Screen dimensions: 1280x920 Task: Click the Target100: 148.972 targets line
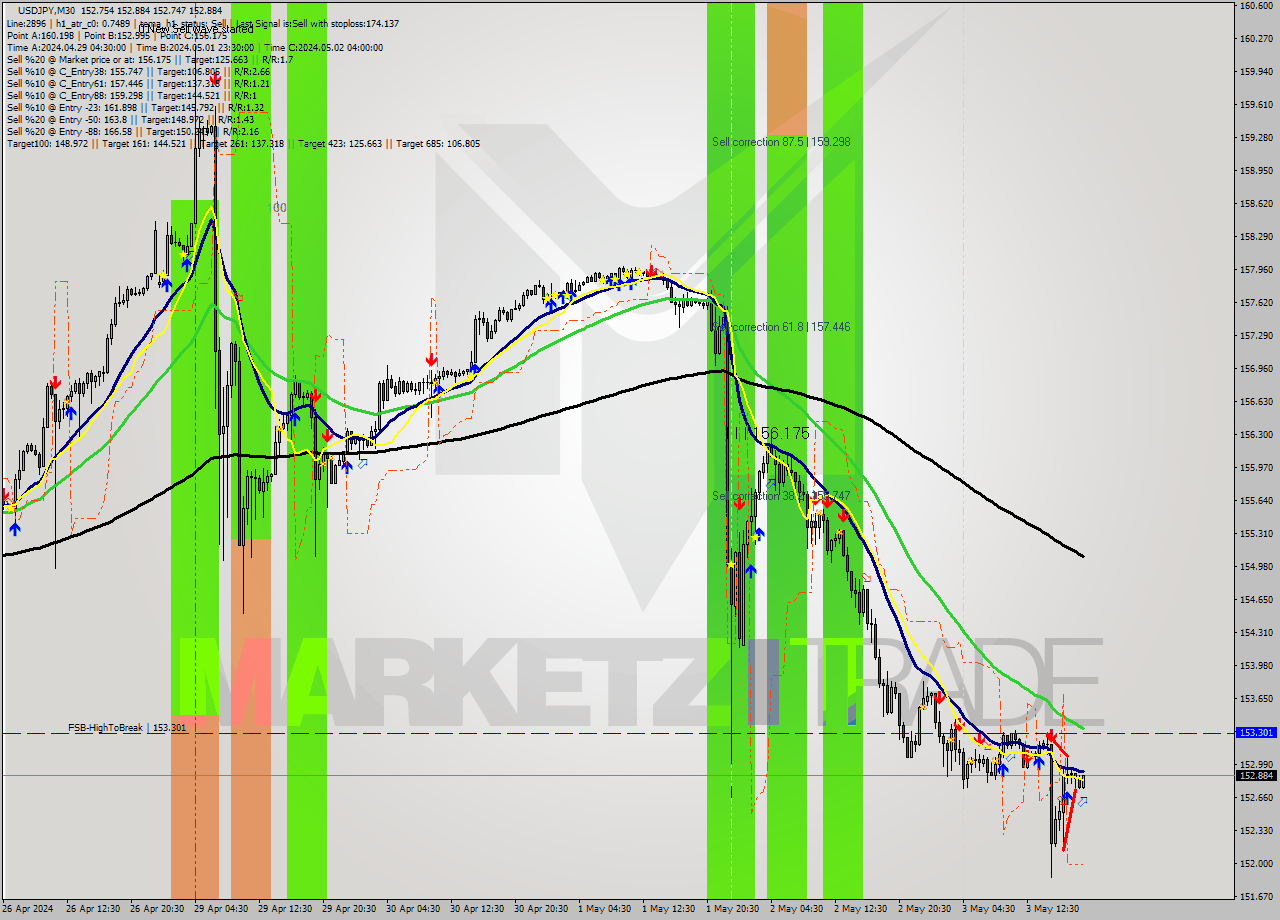coord(243,144)
